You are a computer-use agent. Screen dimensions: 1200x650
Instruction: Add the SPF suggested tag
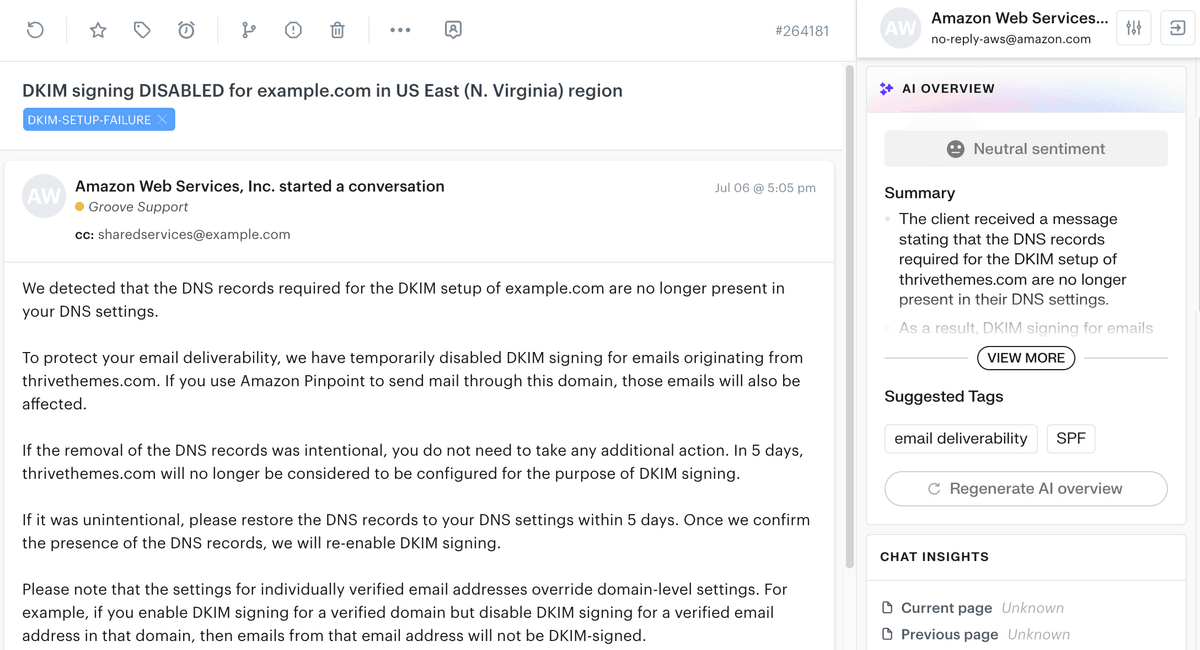click(1071, 438)
